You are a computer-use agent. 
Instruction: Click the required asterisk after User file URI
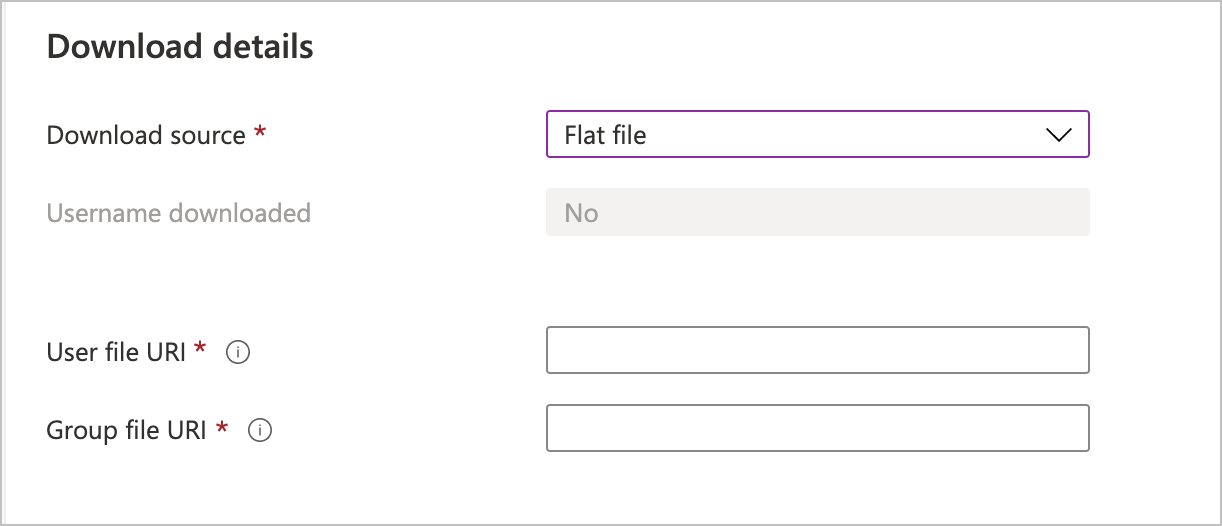click(x=201, y=349)
